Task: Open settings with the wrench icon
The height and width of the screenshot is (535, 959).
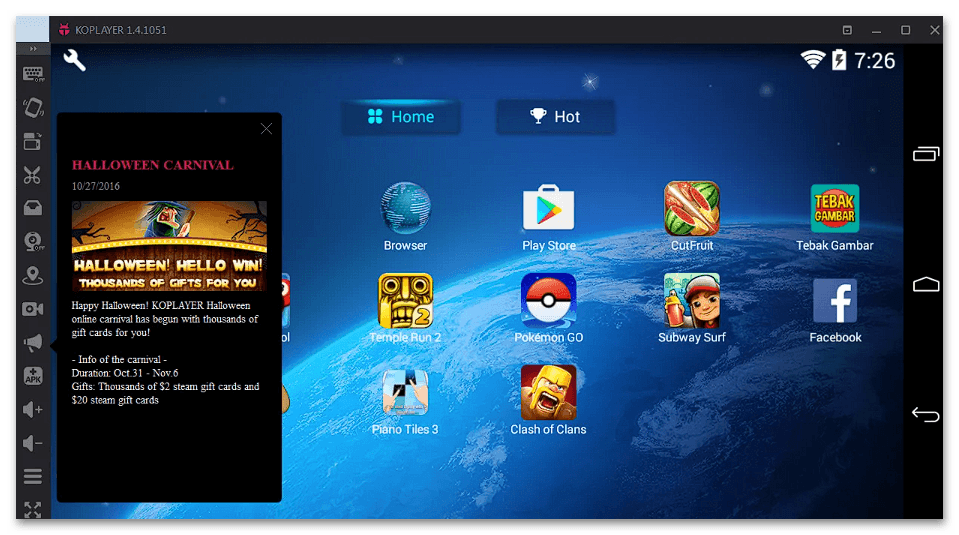Action: [75, 60]
